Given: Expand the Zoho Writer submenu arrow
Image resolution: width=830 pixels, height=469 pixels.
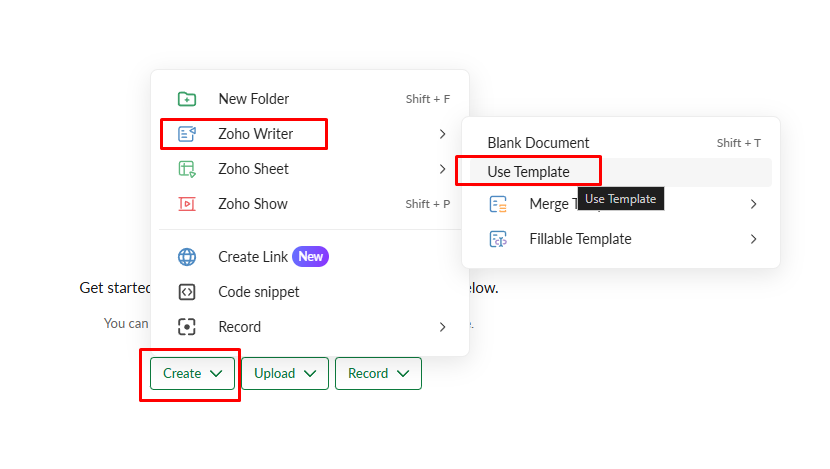Looking at the screenshot, I should [442, 134].
